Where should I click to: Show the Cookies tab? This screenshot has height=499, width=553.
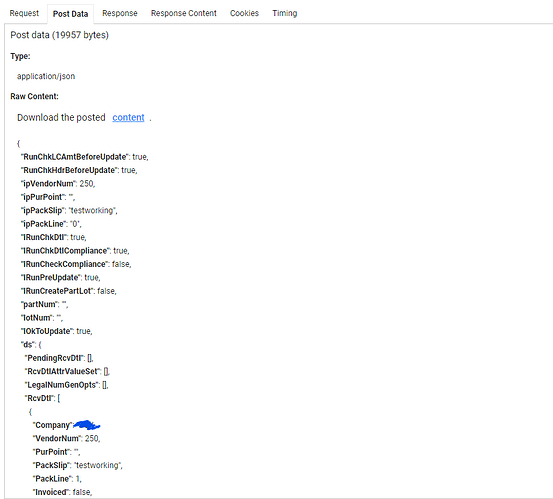pyautogui.click(x=244, y=13)
